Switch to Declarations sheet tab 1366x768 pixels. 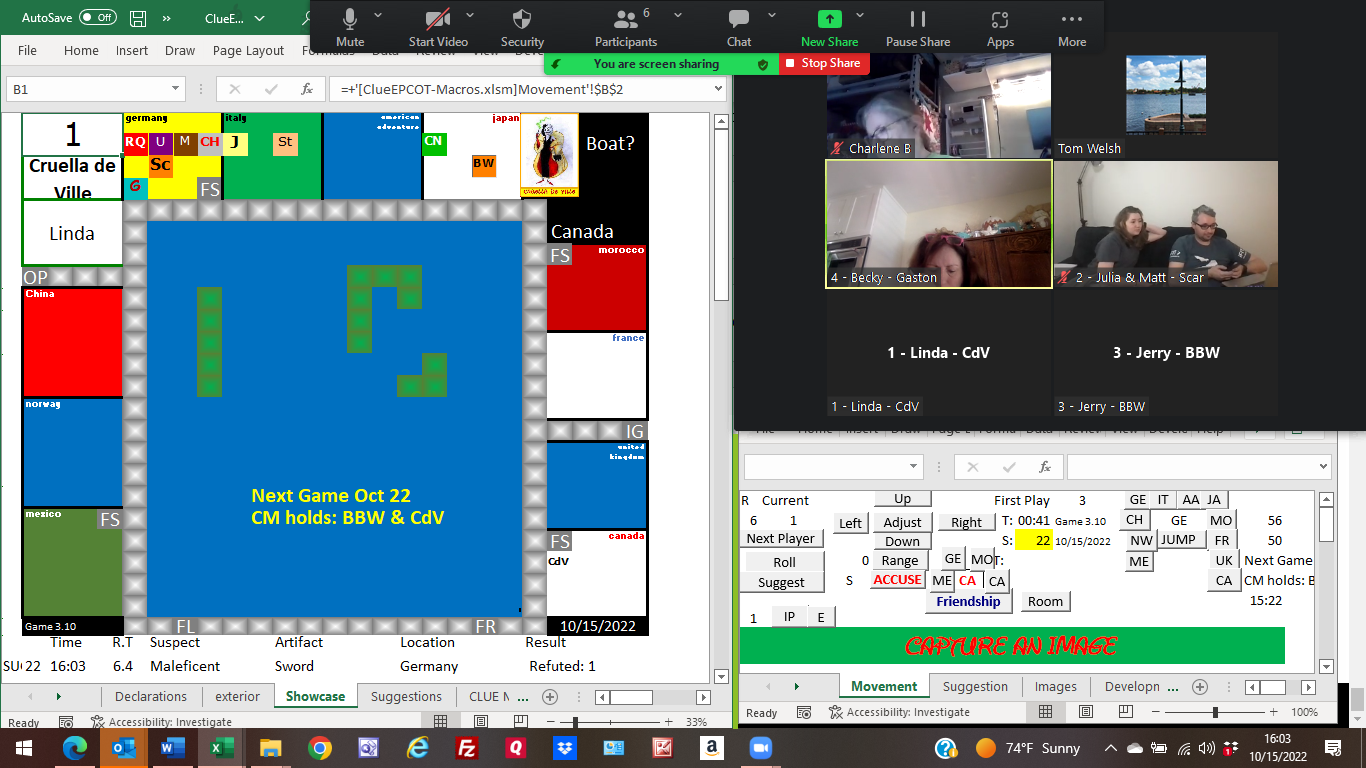click(x=150, y=696)
